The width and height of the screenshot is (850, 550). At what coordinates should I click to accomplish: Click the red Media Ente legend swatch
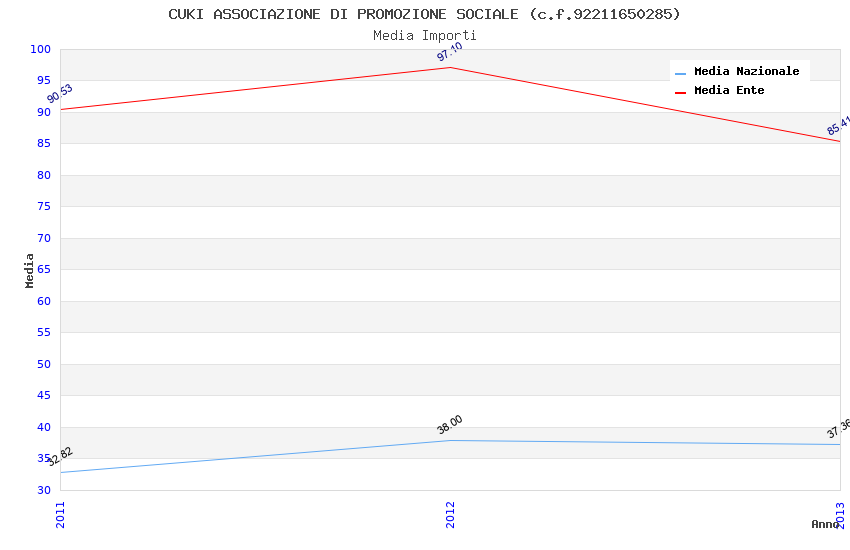tap(680, 93)
